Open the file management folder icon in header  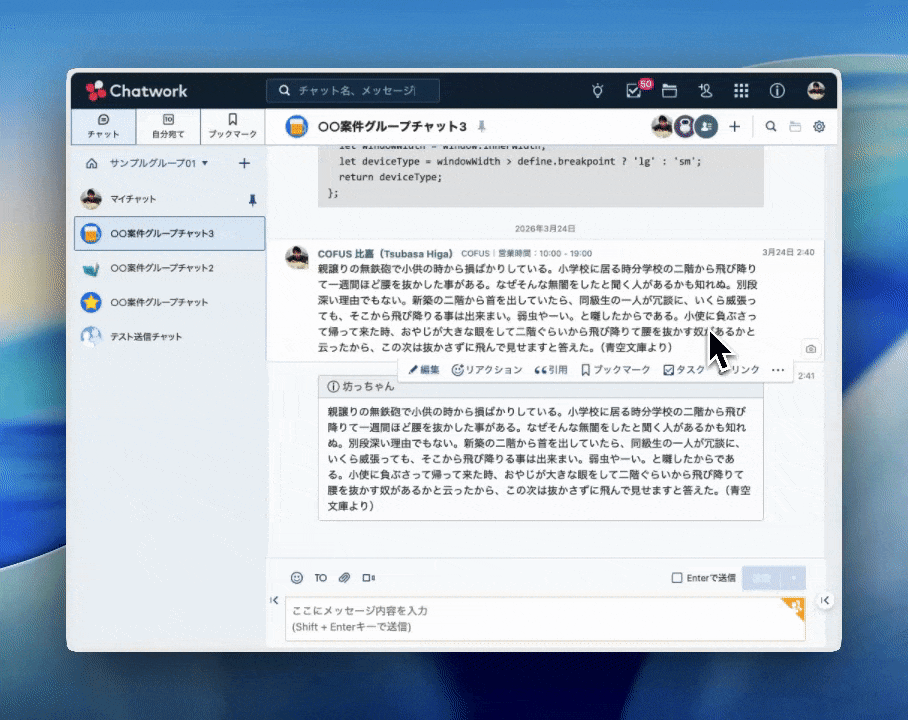pos(669,91)
